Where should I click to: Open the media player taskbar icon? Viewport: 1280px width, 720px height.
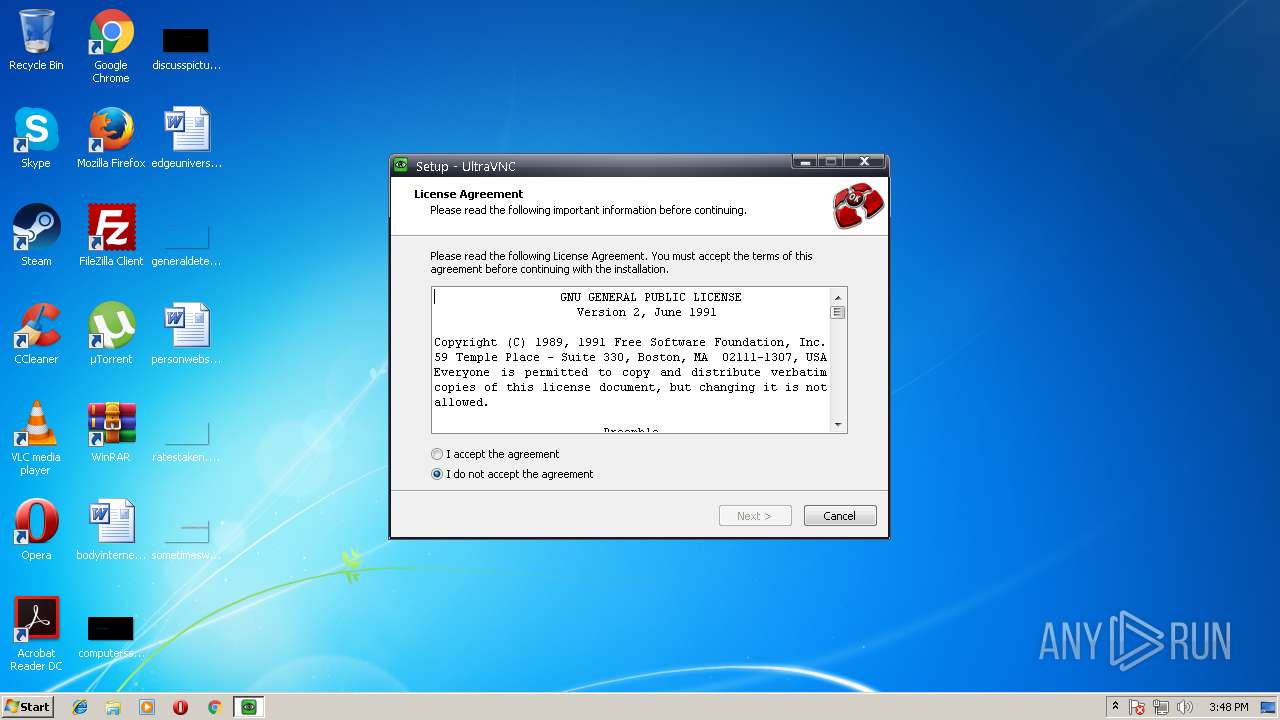point(147,707)
